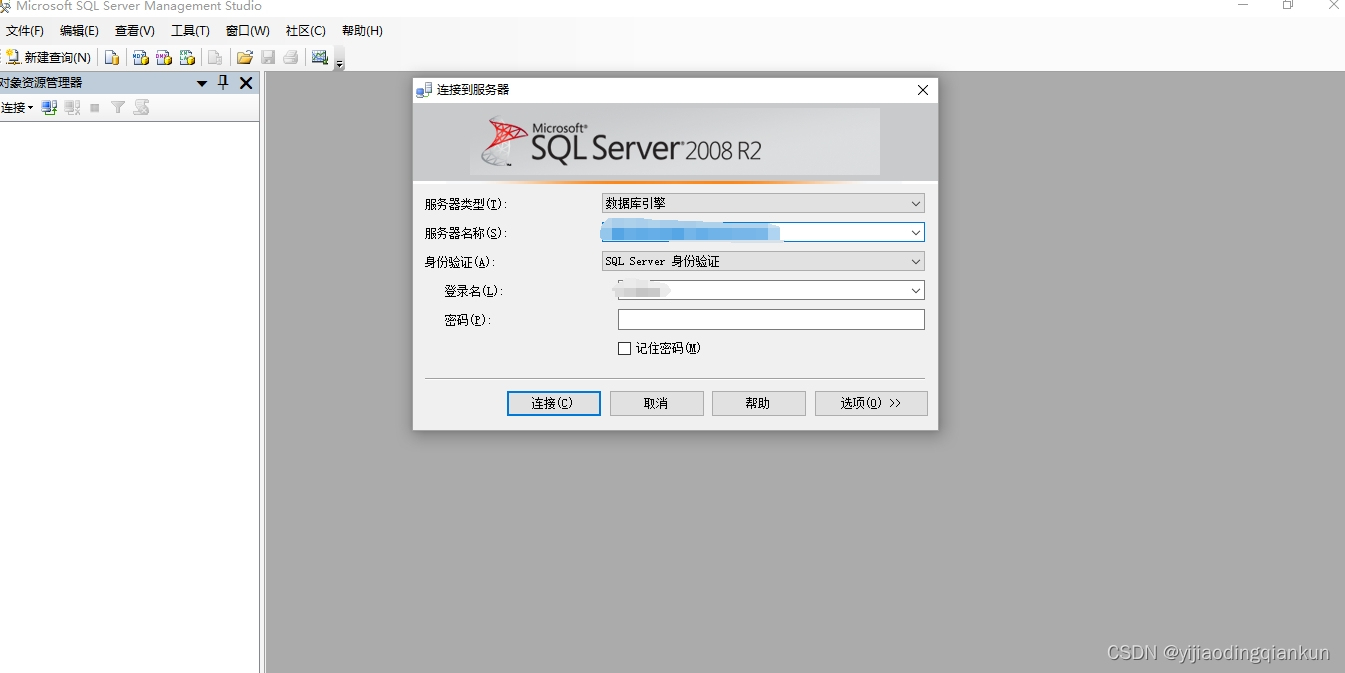Click the Cancel (取消) button
This screenshot has width=1345, height=673.
(656, 403)
